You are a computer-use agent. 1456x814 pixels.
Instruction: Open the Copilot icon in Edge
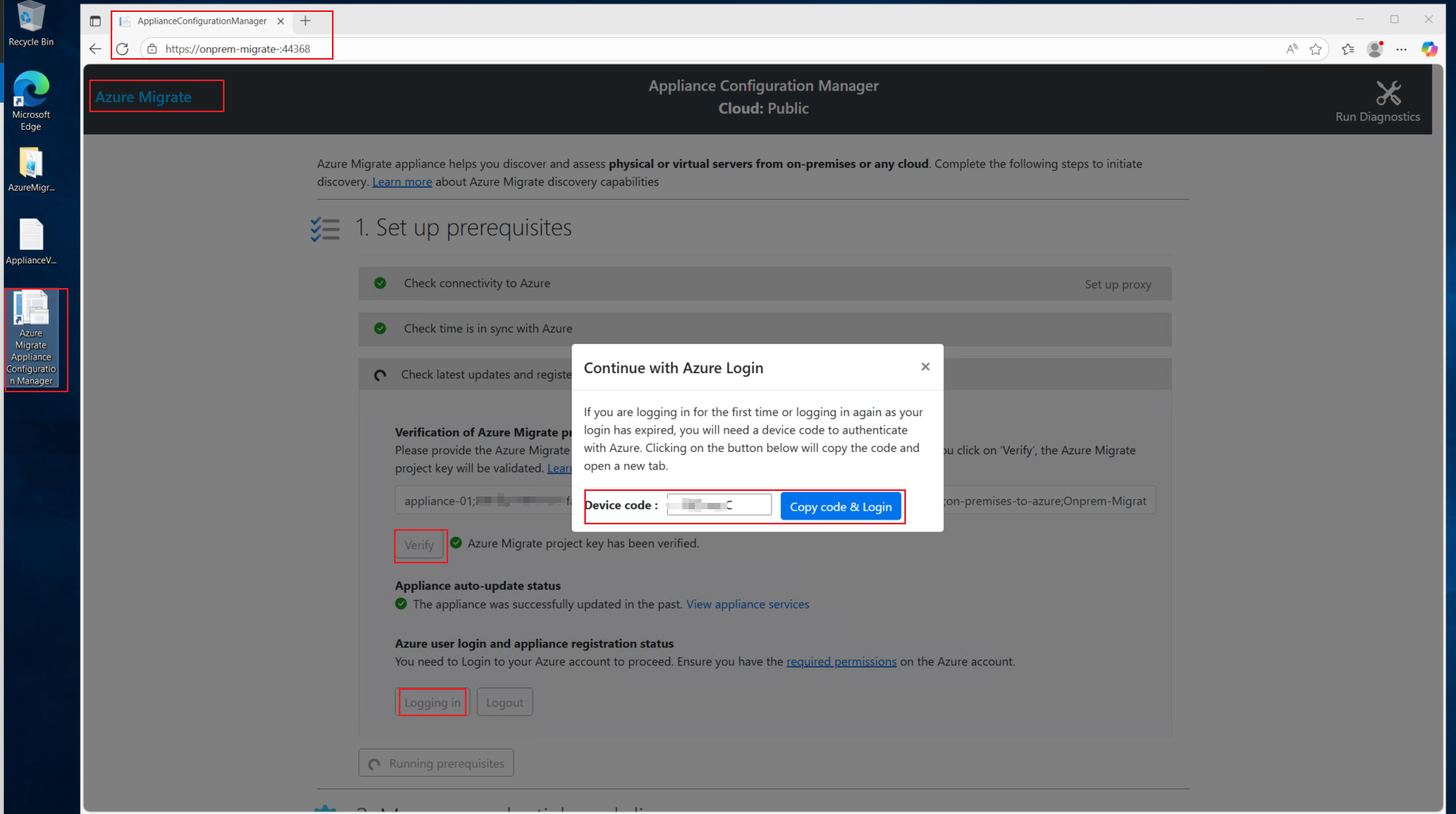[1429, 49]
